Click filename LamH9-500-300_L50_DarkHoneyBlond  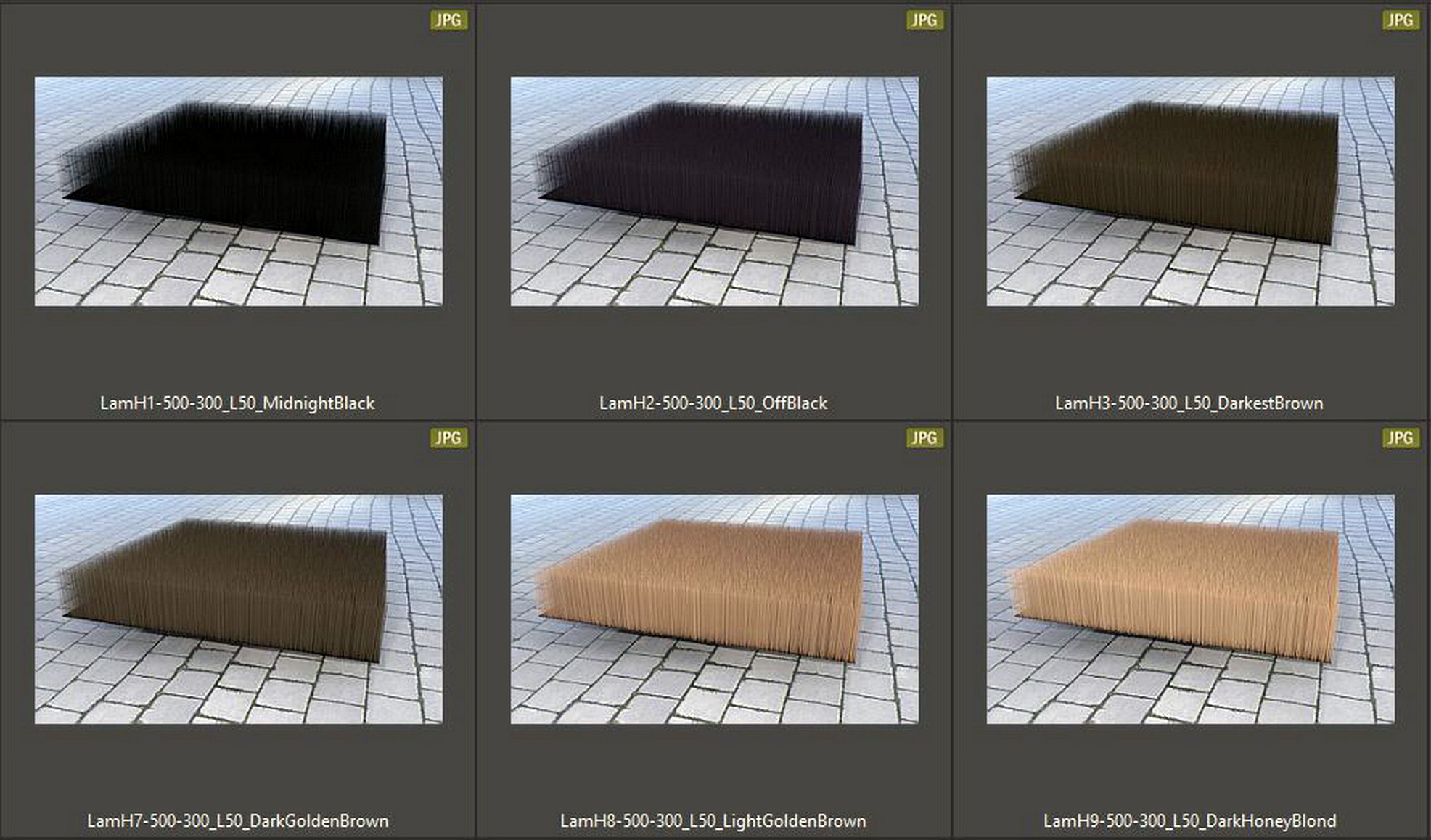coord(1189,821)
